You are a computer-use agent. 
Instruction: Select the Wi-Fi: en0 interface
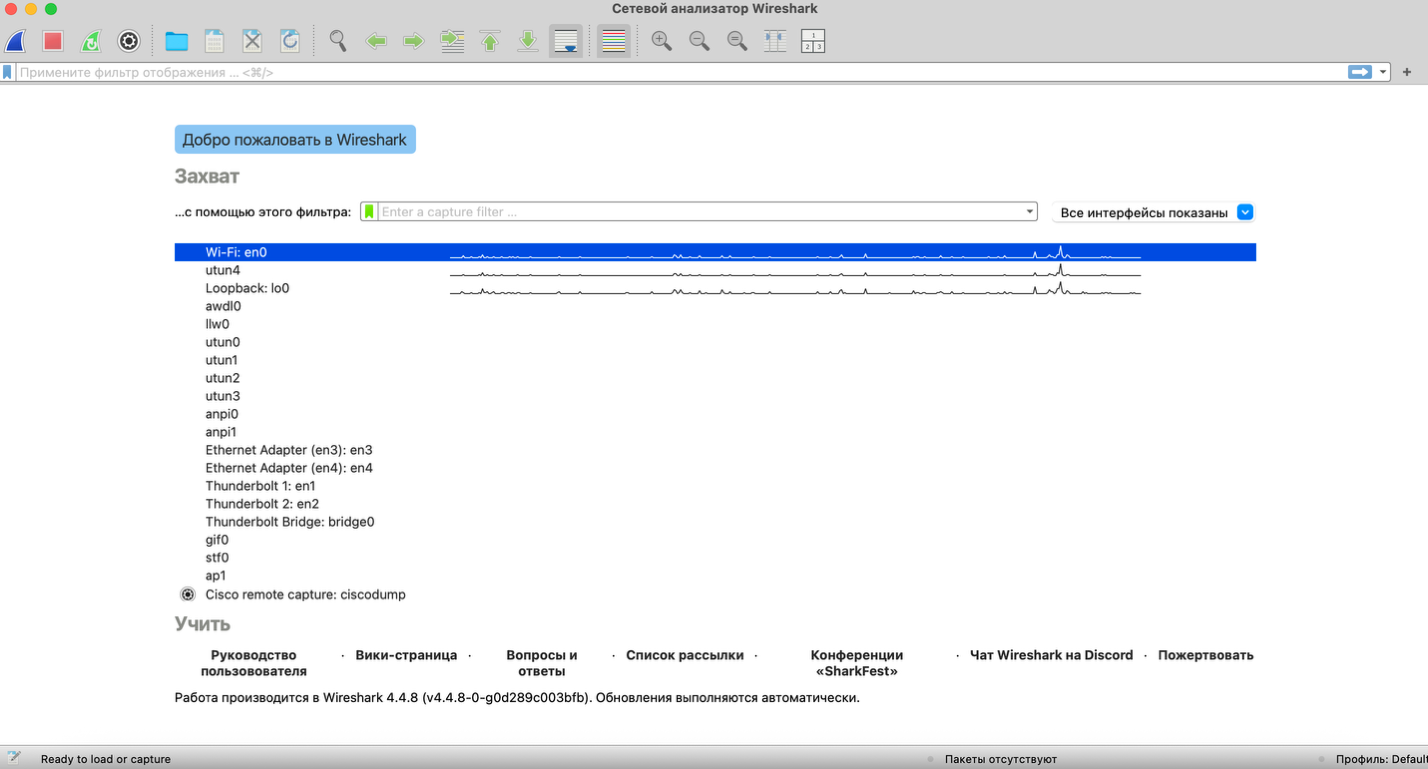pos(236,253)
